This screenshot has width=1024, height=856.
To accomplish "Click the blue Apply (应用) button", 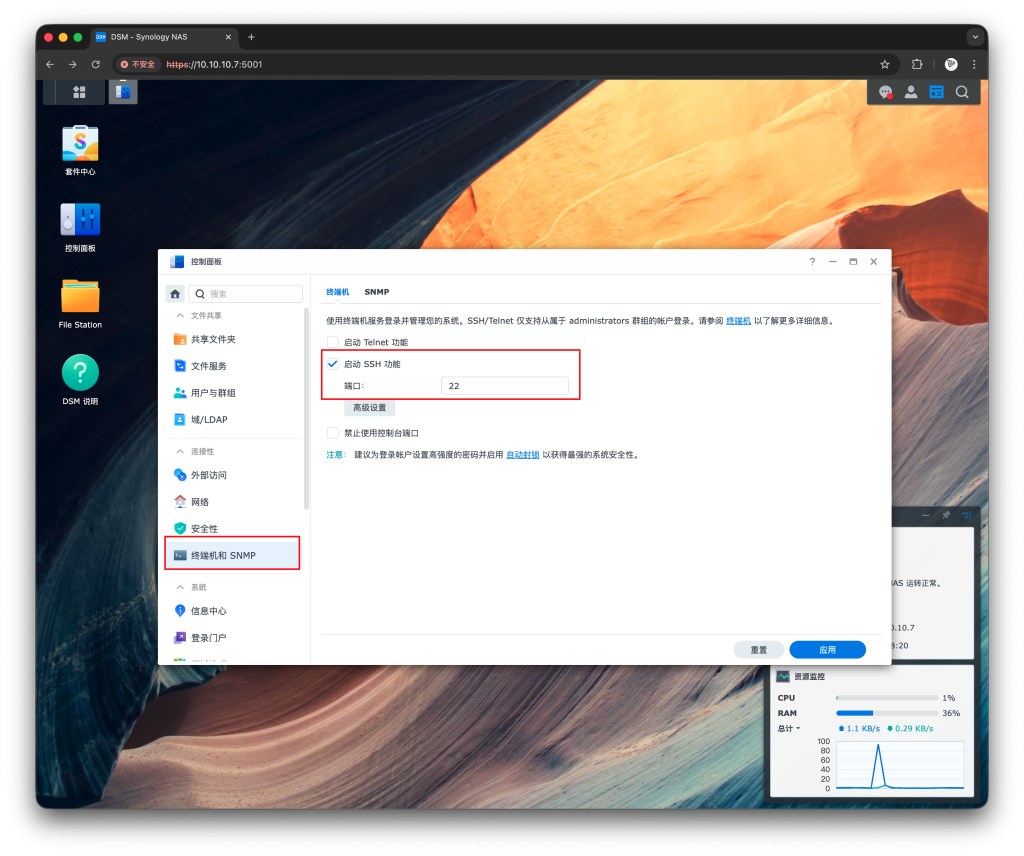I will click(827, 649).
